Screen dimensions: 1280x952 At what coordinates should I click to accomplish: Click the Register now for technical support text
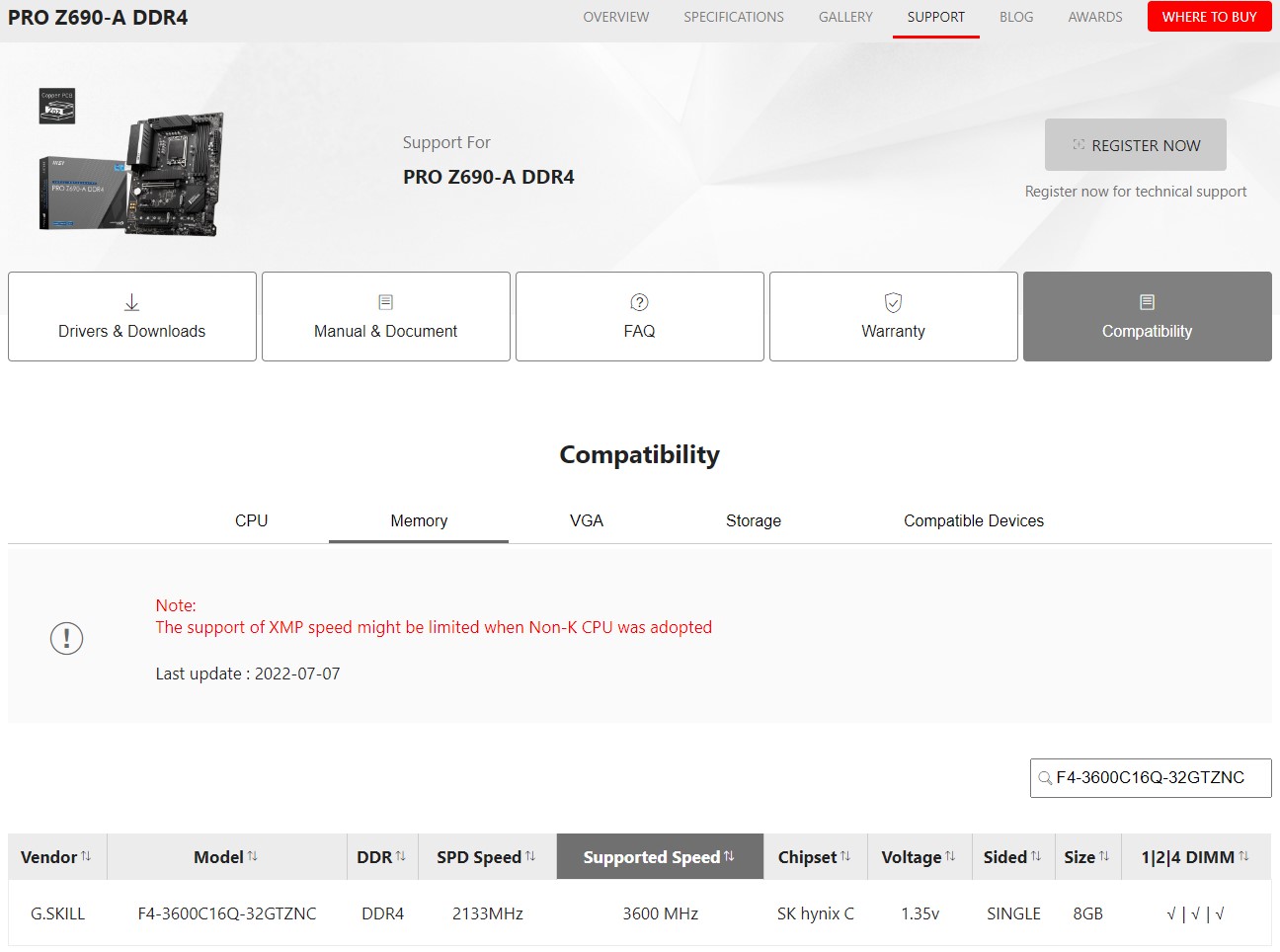click(x=1136, y=192)
